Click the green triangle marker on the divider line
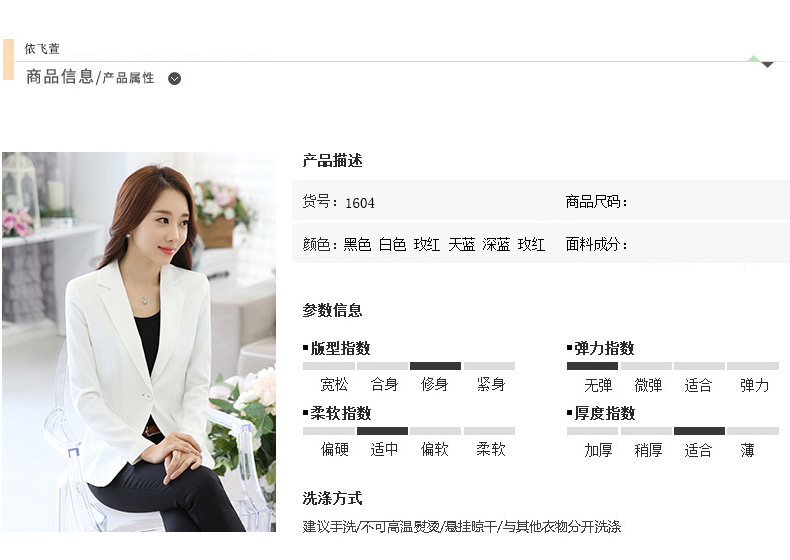 pyautogui.click(x=753, y=58)
